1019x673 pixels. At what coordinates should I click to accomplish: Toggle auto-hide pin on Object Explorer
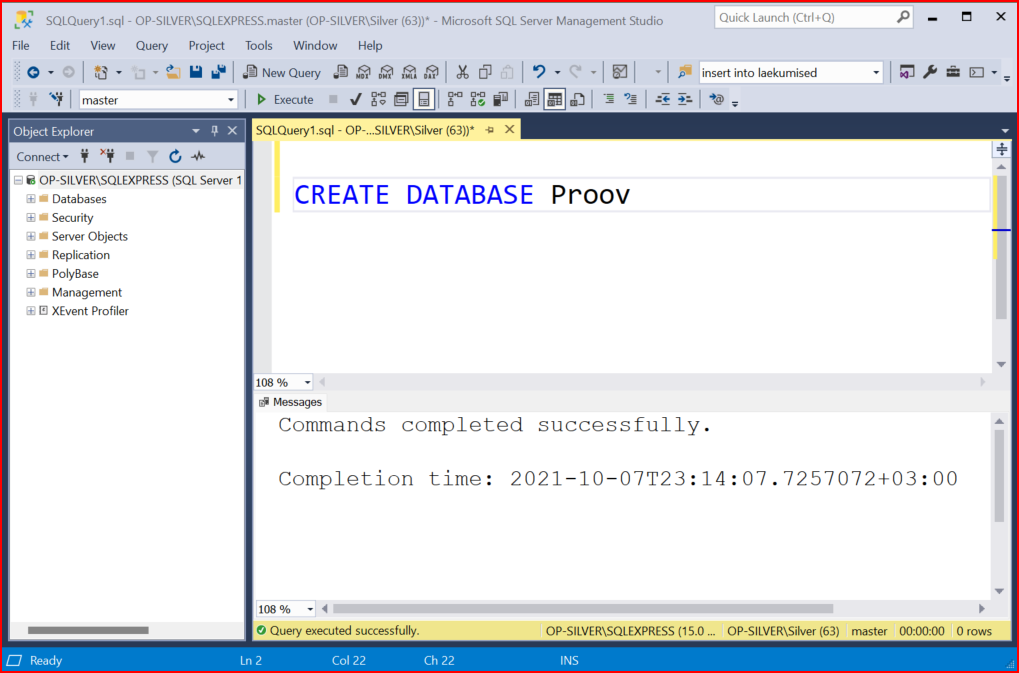[214, 131]
